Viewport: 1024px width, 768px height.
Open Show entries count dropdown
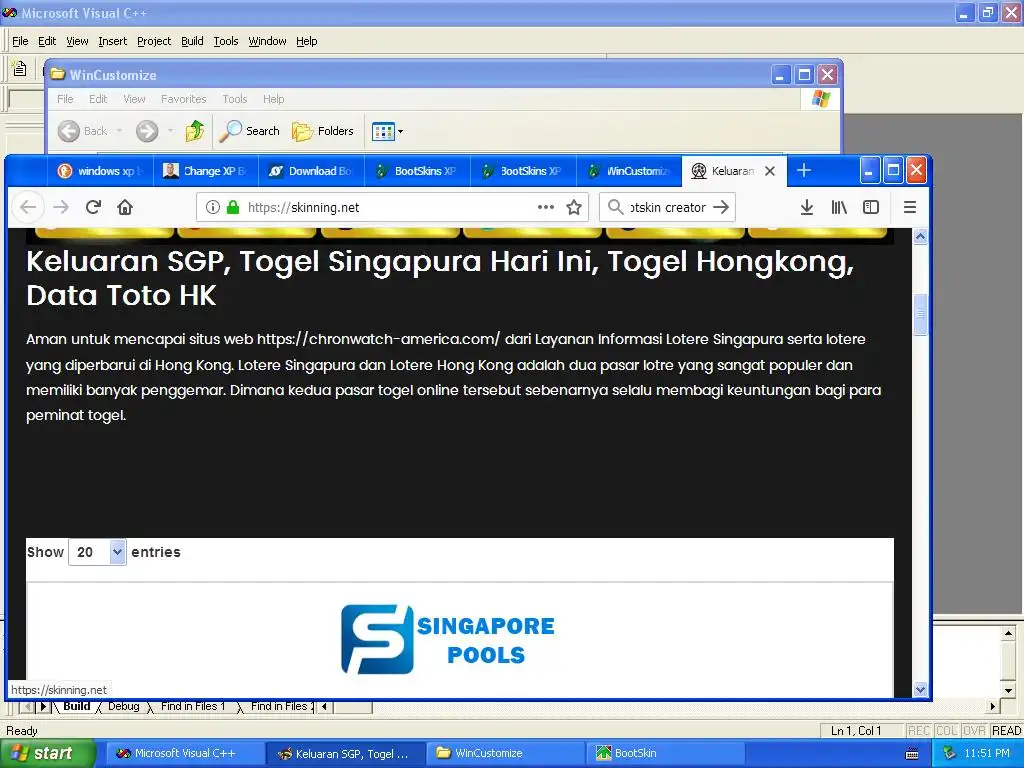click(x=97, y=552)
